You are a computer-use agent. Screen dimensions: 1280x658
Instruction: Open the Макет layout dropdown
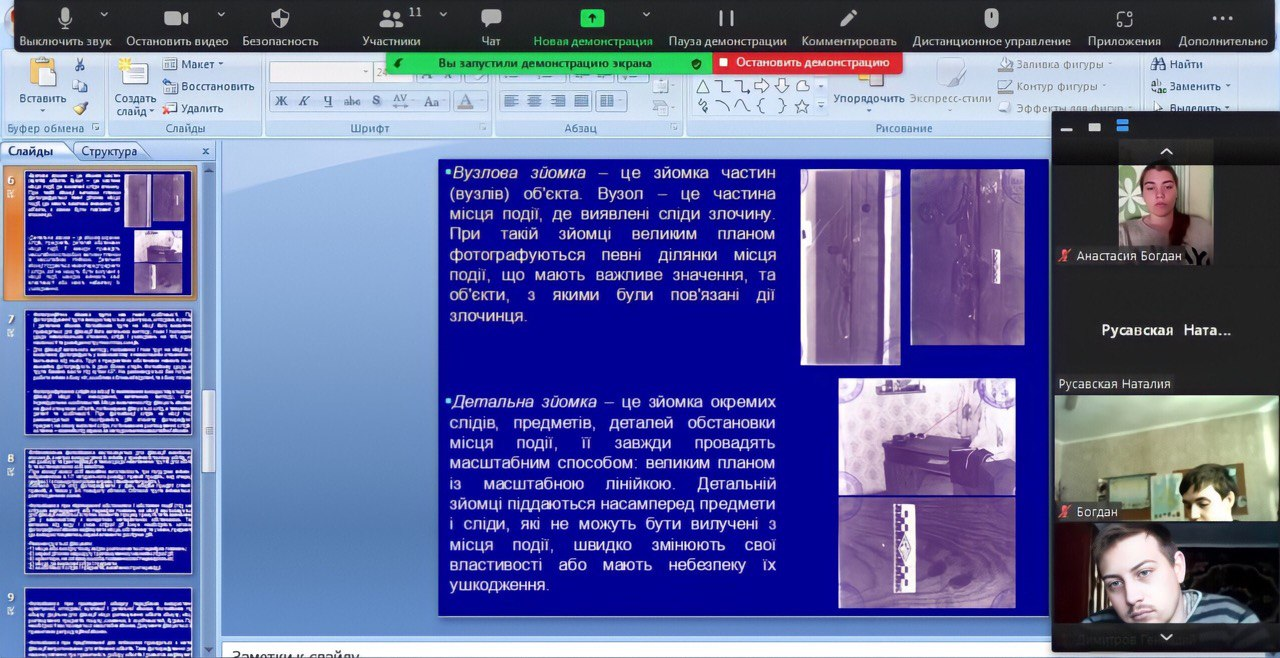tap(196, 64)
